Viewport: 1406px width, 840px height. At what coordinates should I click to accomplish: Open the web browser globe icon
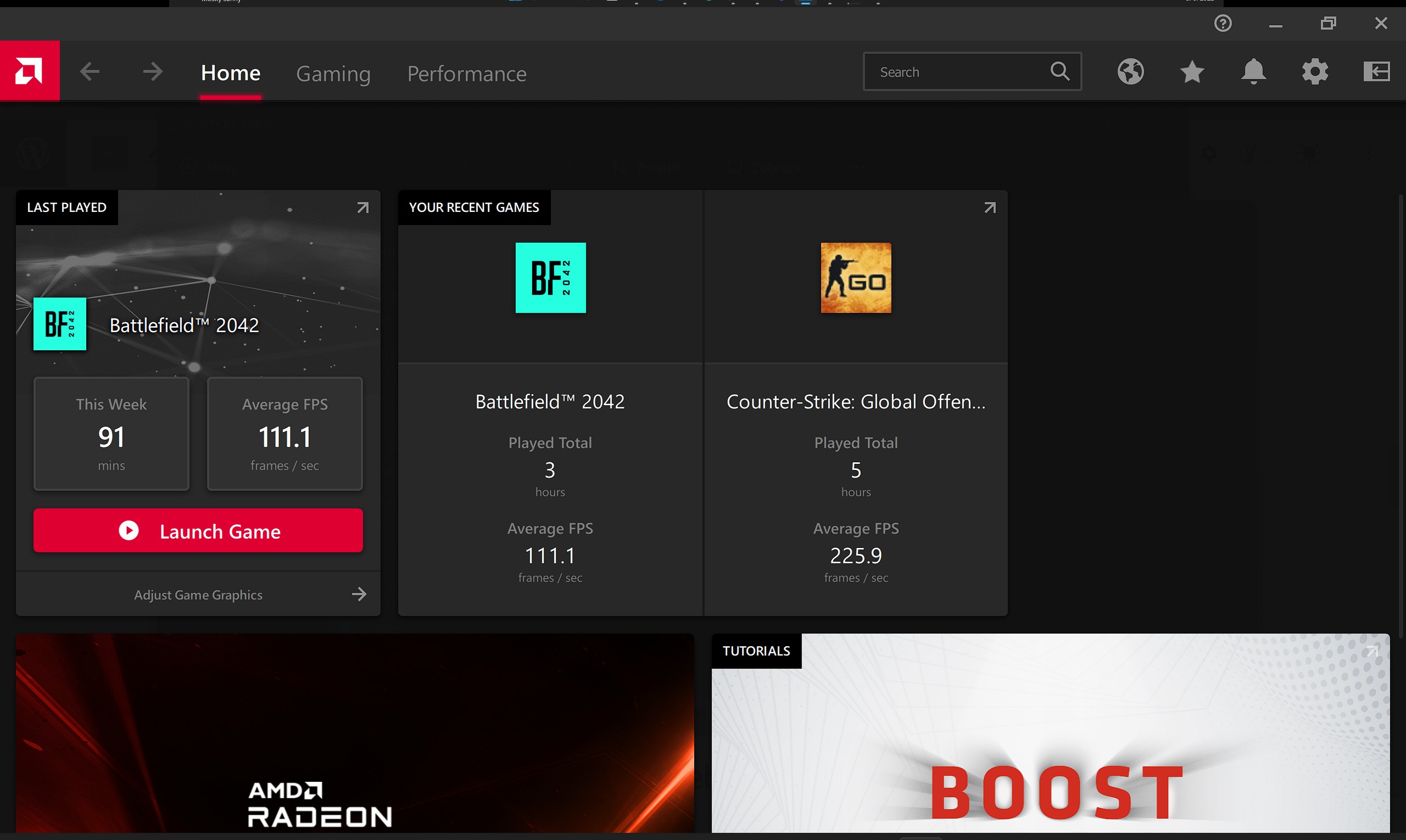pyautogui.click(x=1130, y=72)
